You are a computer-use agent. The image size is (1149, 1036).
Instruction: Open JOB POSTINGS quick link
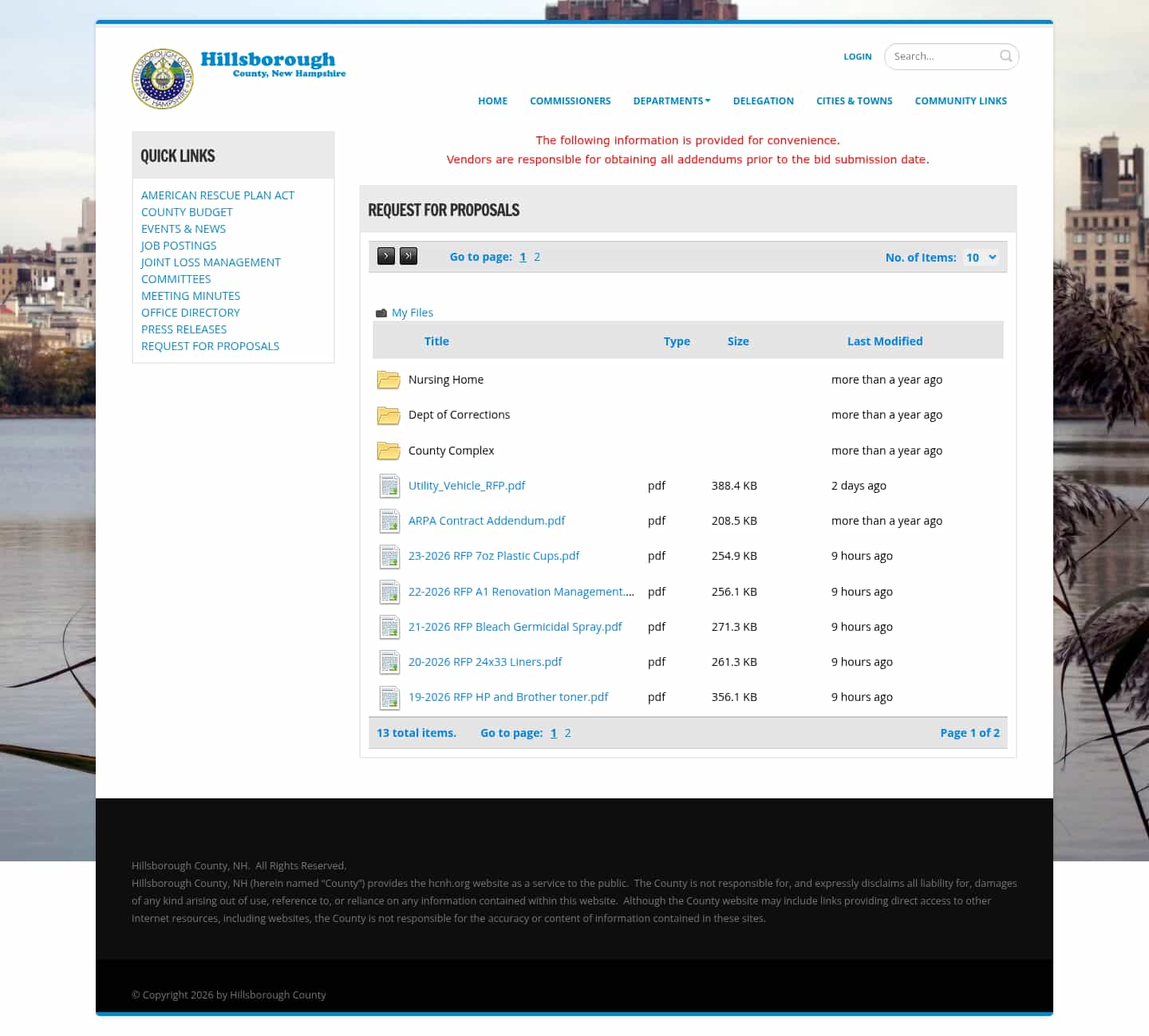(178, 245)
